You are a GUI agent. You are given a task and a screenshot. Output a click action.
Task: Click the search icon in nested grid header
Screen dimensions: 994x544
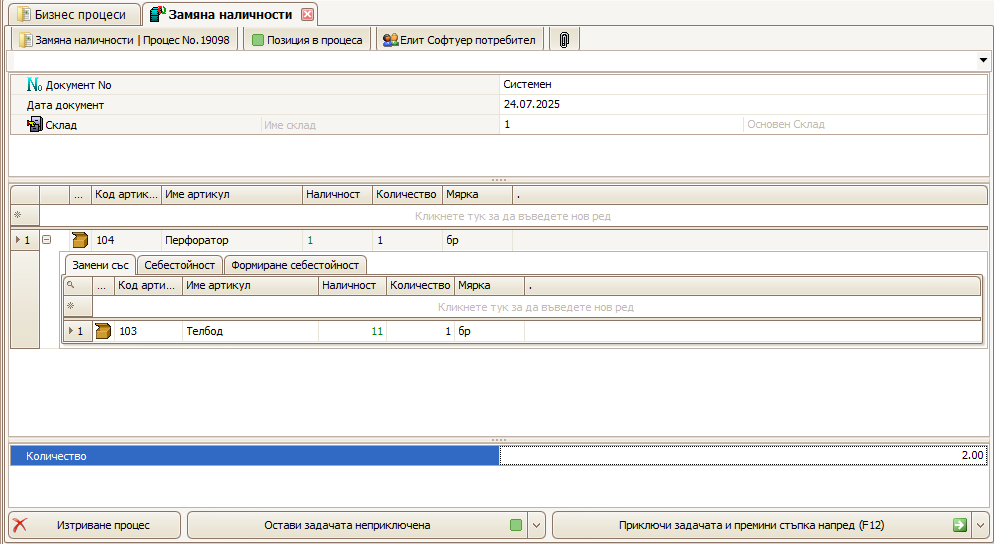(70, 285)
